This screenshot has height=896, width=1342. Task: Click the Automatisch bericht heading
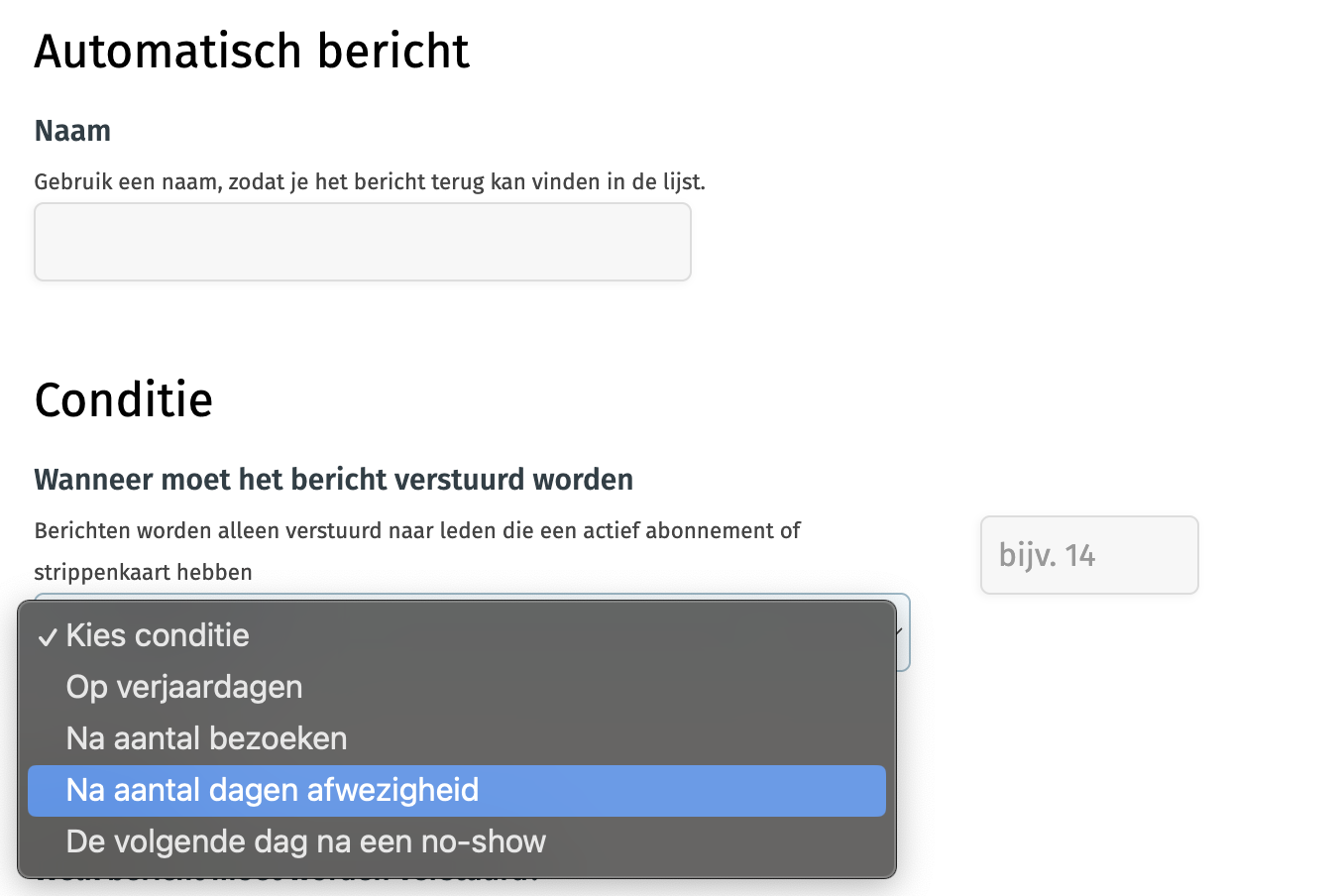[x=252, y=52]
